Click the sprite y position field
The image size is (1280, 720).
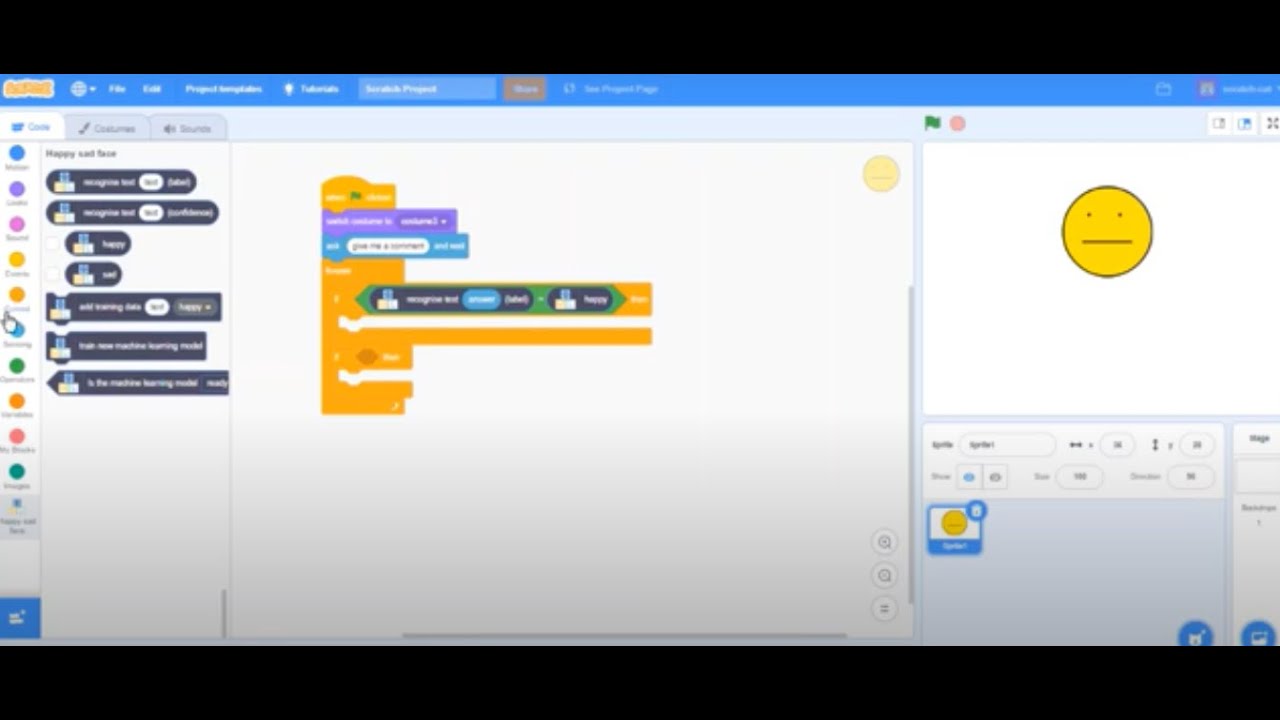[x=1196, y=444]
